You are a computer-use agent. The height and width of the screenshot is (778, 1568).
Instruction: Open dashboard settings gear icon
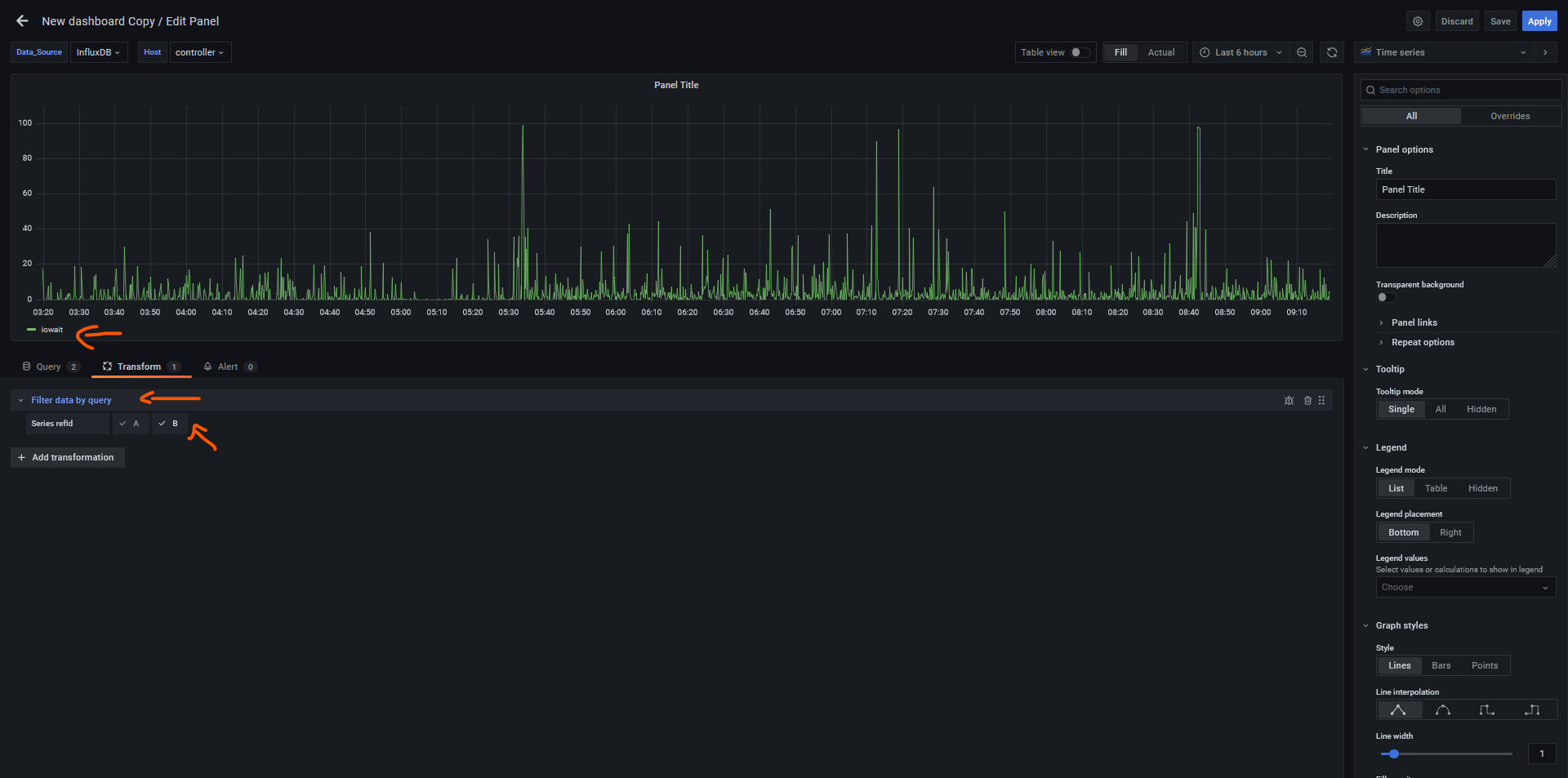coord(1418,21)
